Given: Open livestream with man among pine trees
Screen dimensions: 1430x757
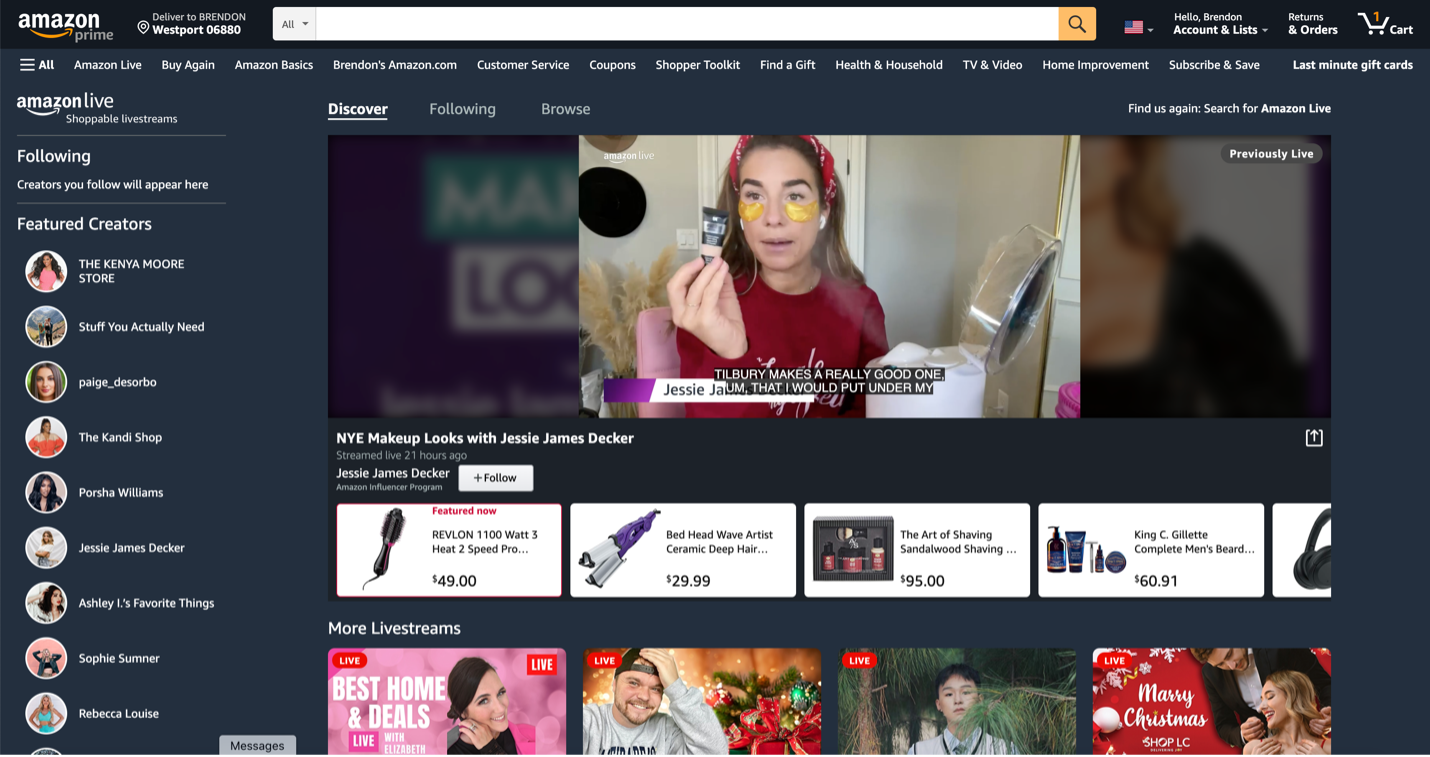Looking at the screenshot, I should pos(957,701).
